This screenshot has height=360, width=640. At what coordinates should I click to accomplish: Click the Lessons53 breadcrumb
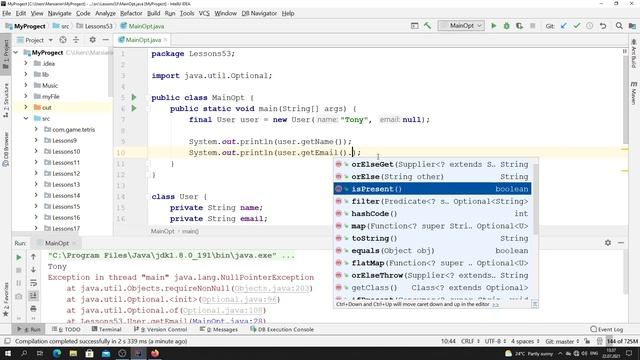(94, 26)
